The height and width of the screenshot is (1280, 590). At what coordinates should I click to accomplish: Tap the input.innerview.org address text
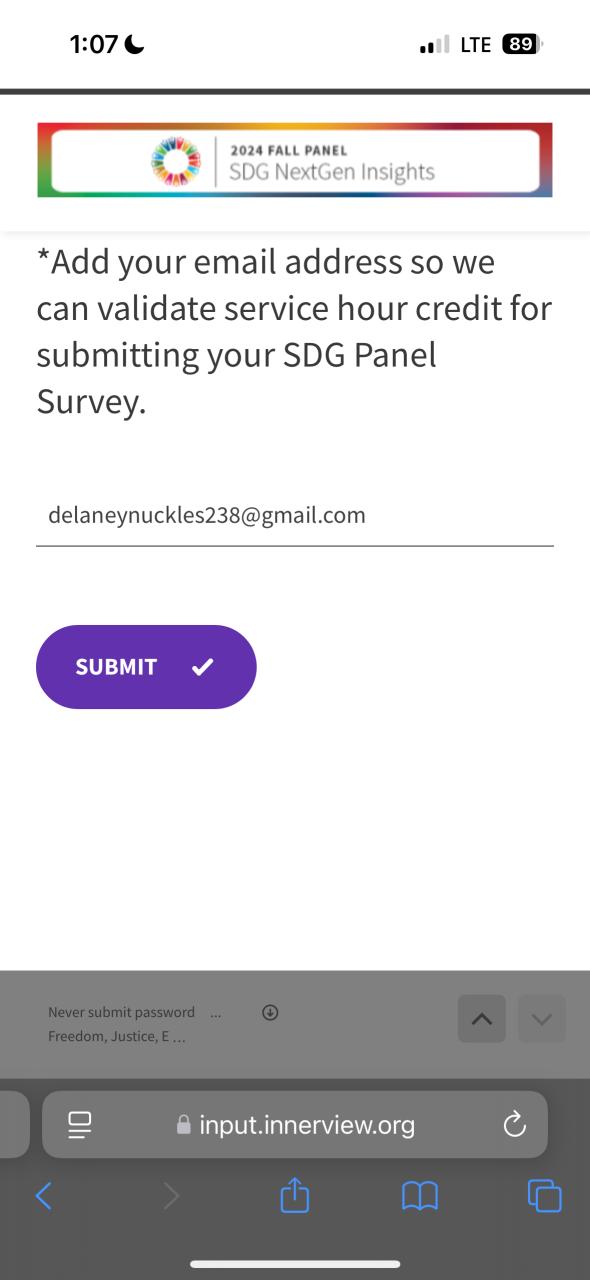307,1125
